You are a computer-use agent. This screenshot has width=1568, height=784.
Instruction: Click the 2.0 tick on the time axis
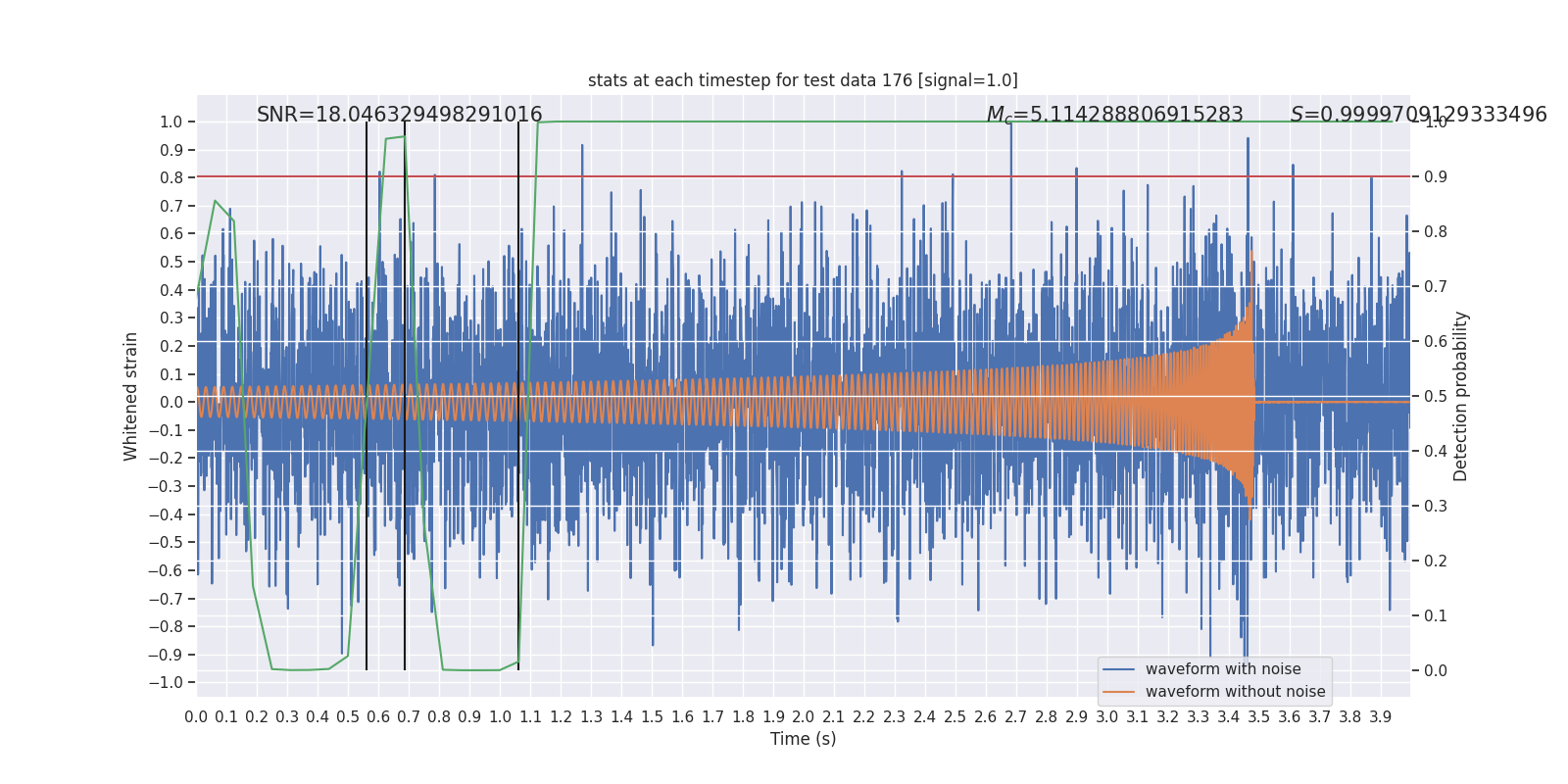pyautogui.click(x=804, y=717)
